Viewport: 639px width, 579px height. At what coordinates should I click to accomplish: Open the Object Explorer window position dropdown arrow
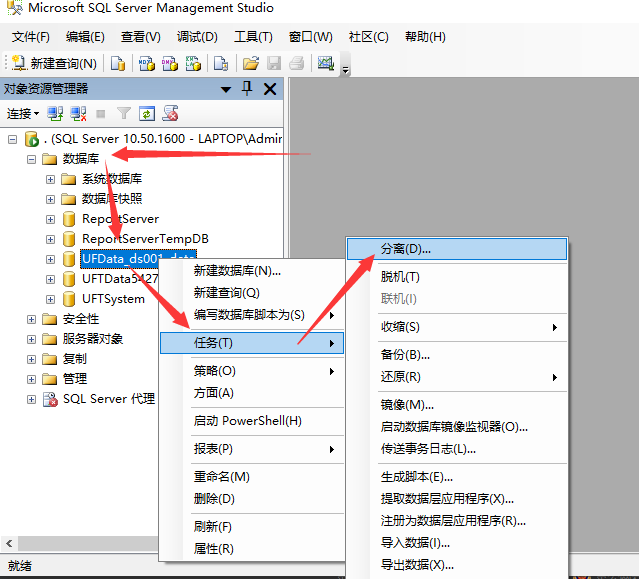tap(226, 89)
